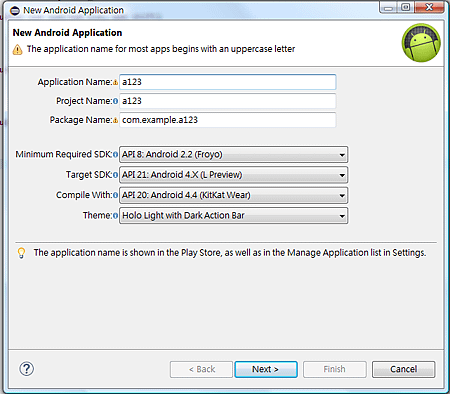Expand the Target SDK dropdown
Image resolution: width=450 pixels, height=394 pixels.
(234, 175)
